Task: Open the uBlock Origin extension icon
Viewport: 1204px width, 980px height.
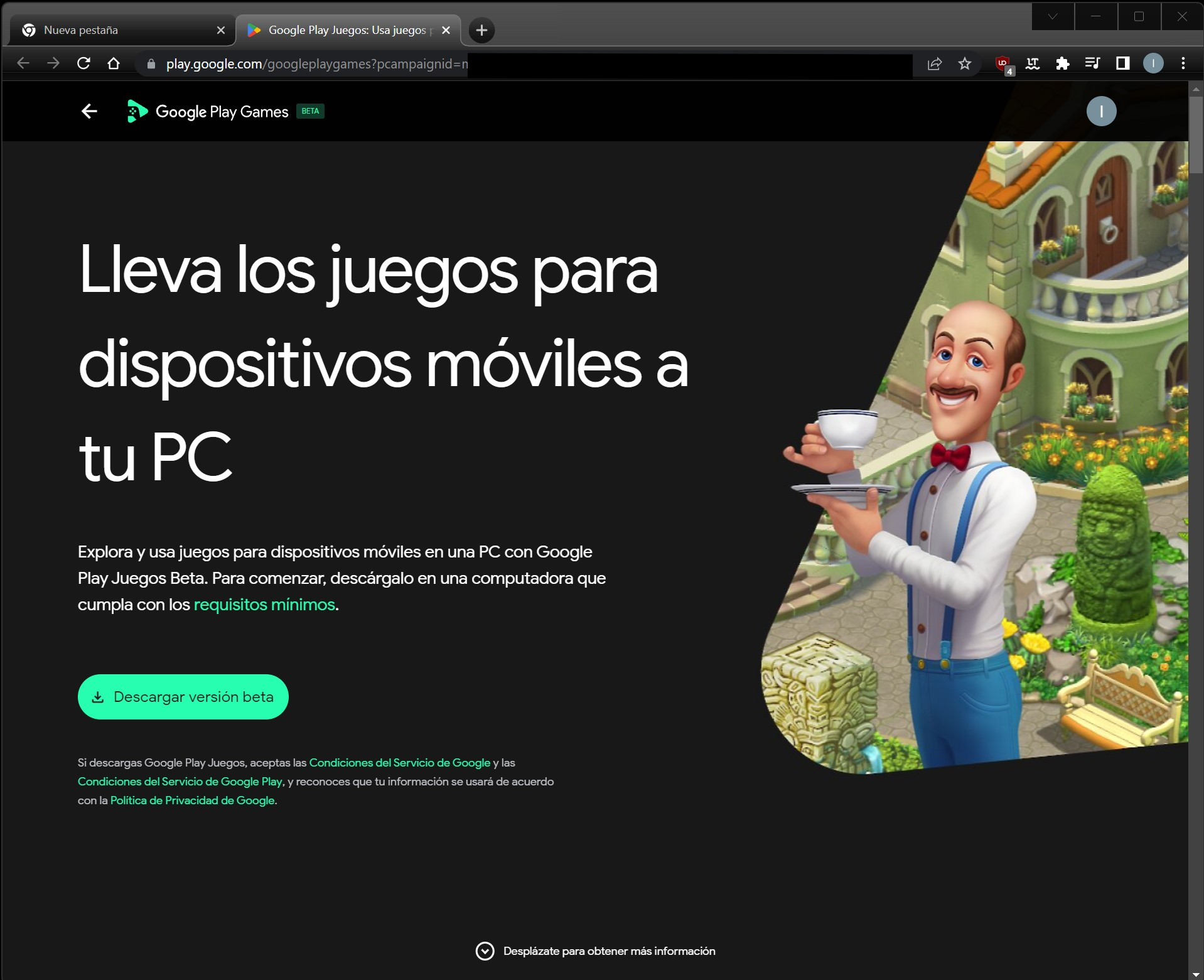Action: coord(1004,64)
